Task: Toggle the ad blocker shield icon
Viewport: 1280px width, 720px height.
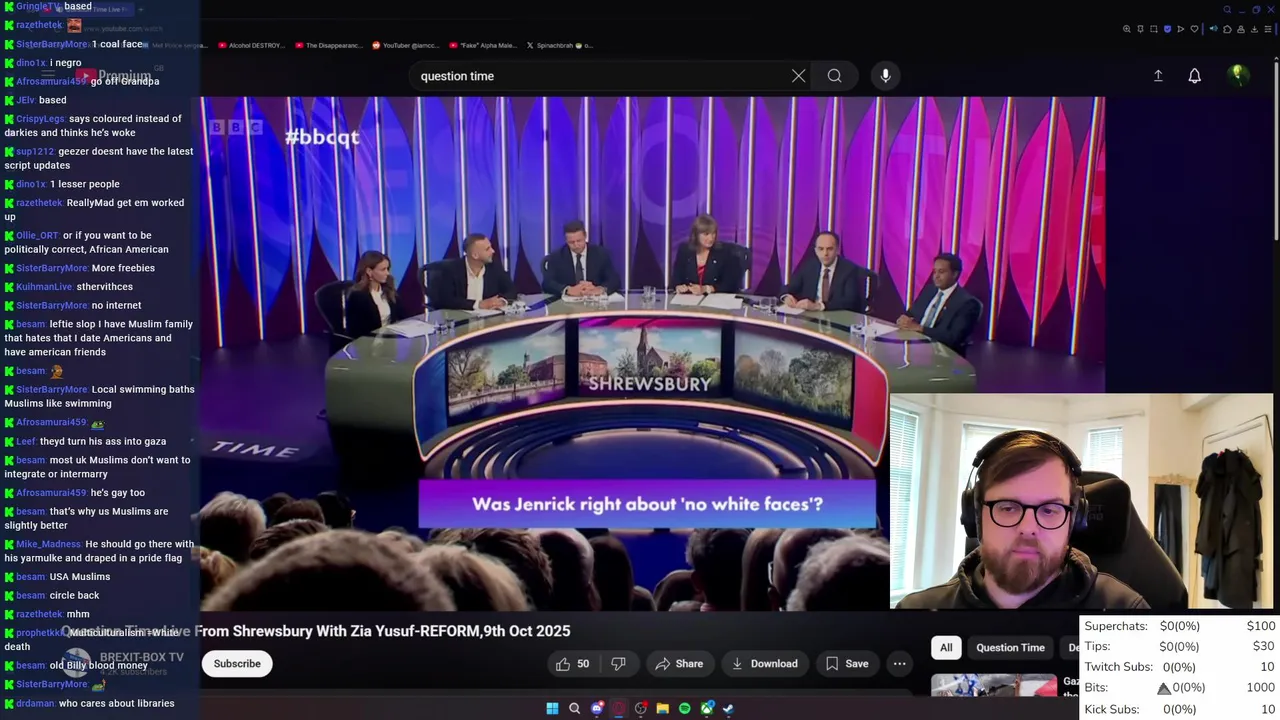Action: coord(1167,29)
